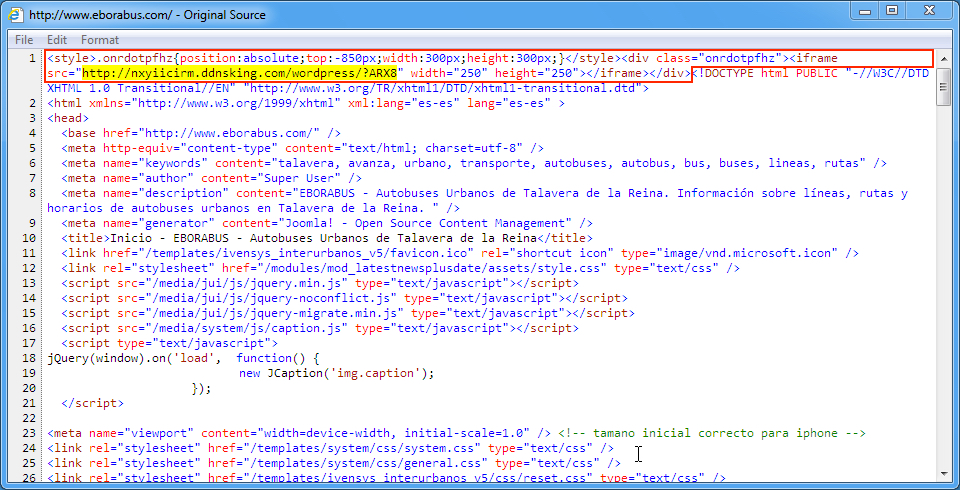Maximize the Original Source window

point(893,10)
